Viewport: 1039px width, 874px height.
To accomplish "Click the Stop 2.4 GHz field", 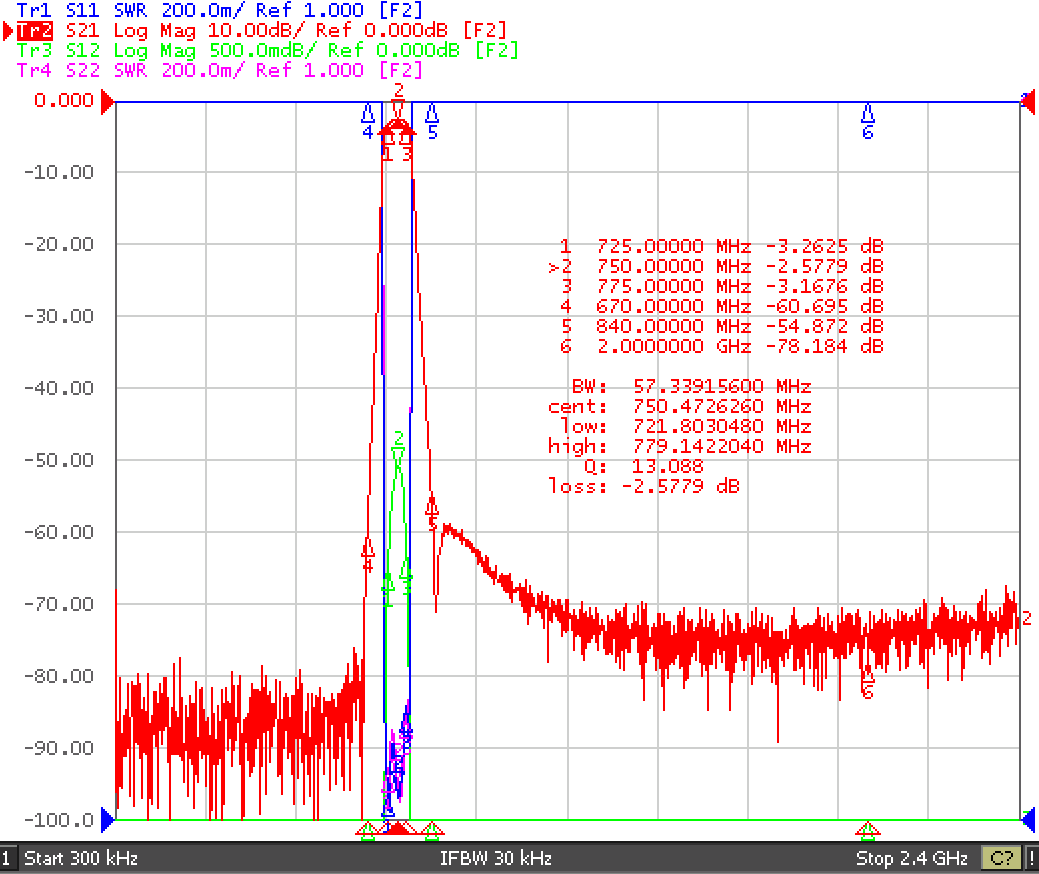I will coord(912,858).
